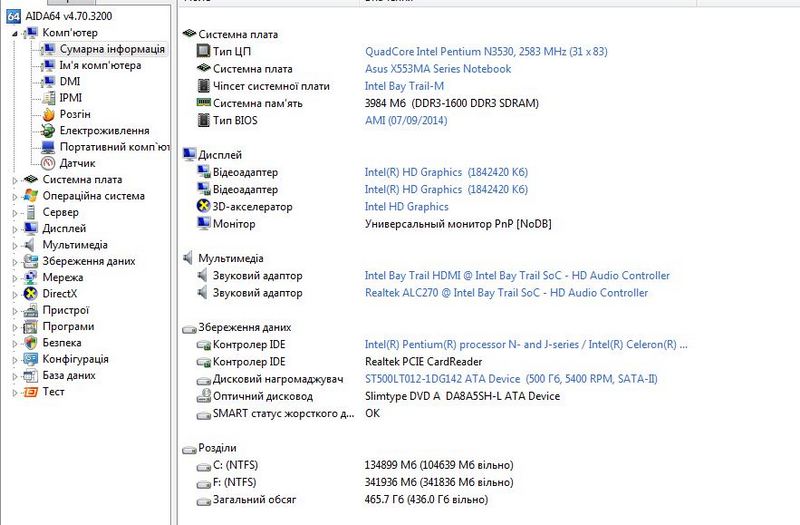Open the Intel Bay Trail-M chipset link
800x525 pixels.
click(x=404, y=86)
